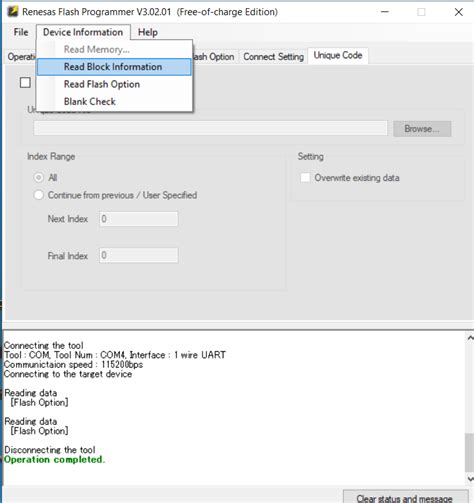Image resolution: width=474 pixels, height=503 pixels.
Task: Click the Renesas Flash Programmer app icon
Action: pyautogui.click(x=13, y=12)
